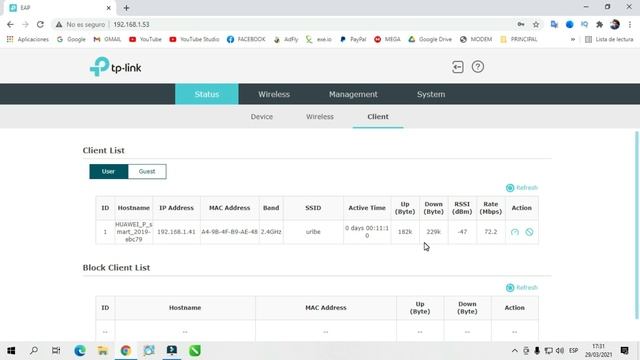Click the ESP language indicator
Screen dimensions: 640x360
coord(573,351)
